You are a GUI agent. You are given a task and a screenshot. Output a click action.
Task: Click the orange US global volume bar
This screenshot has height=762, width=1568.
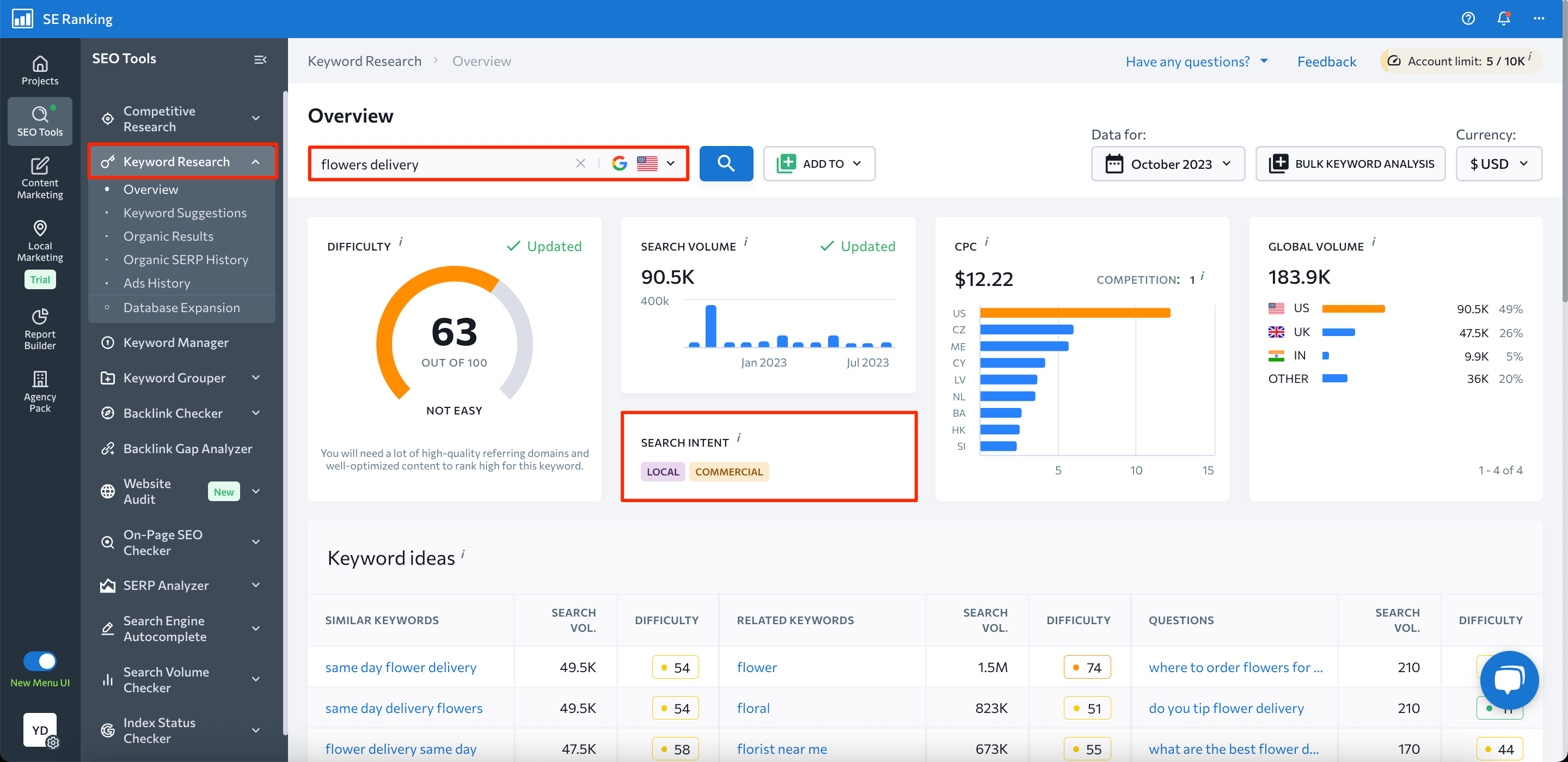1353,309
